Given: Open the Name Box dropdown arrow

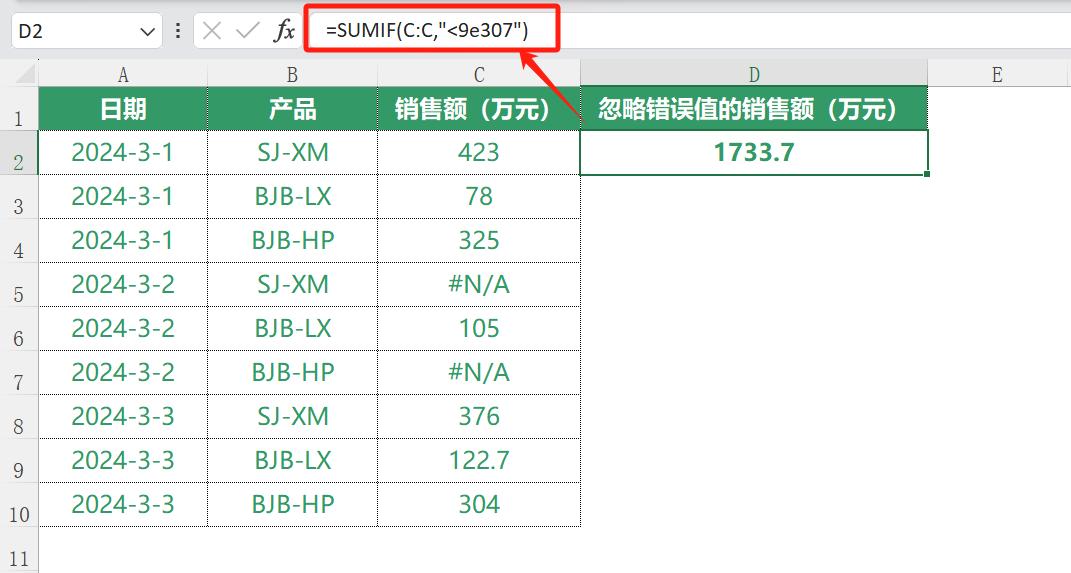Looking at the screenshot, I should point(147,31).
